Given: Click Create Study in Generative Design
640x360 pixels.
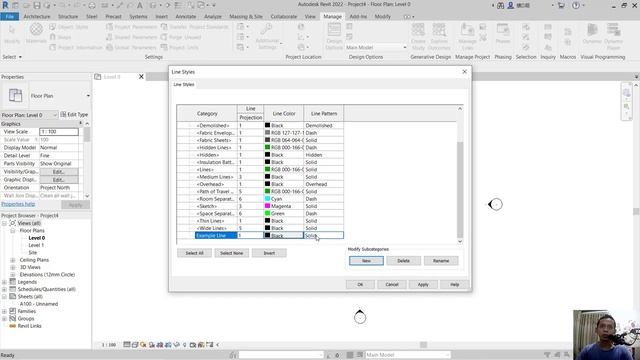Looking at the screenshot, I should (418, 36).
